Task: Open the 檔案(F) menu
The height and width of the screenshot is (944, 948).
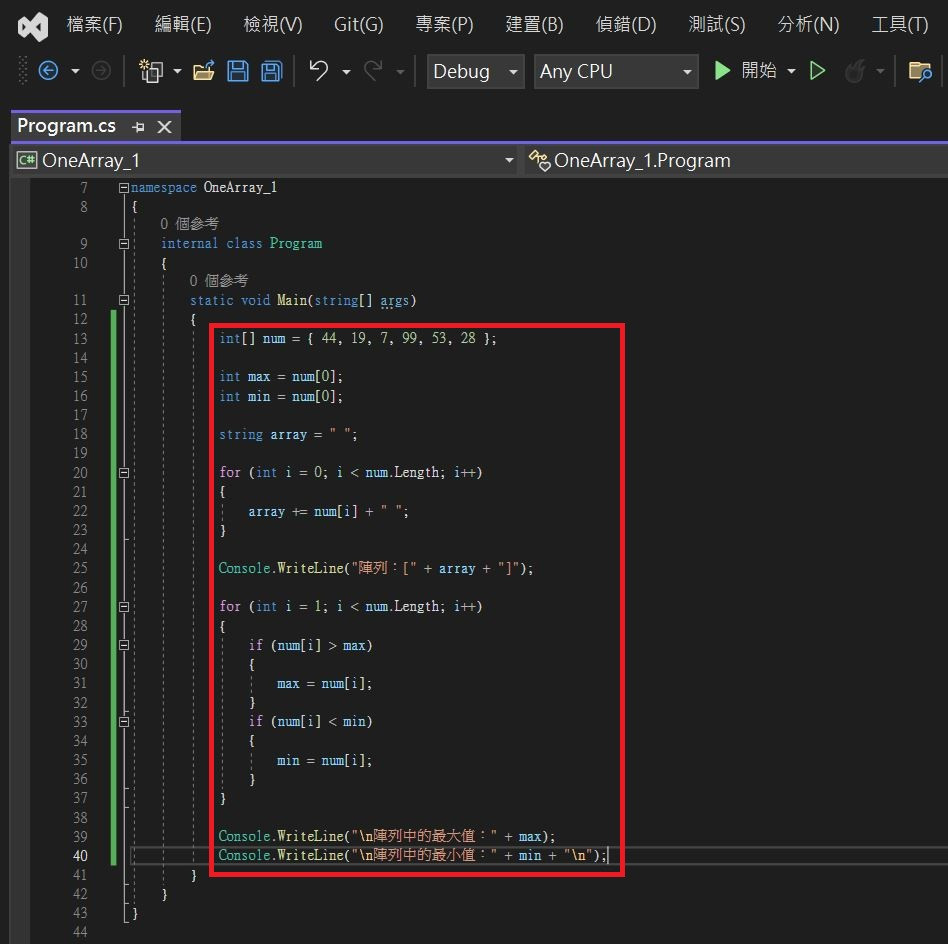Action: pos(94,25)
